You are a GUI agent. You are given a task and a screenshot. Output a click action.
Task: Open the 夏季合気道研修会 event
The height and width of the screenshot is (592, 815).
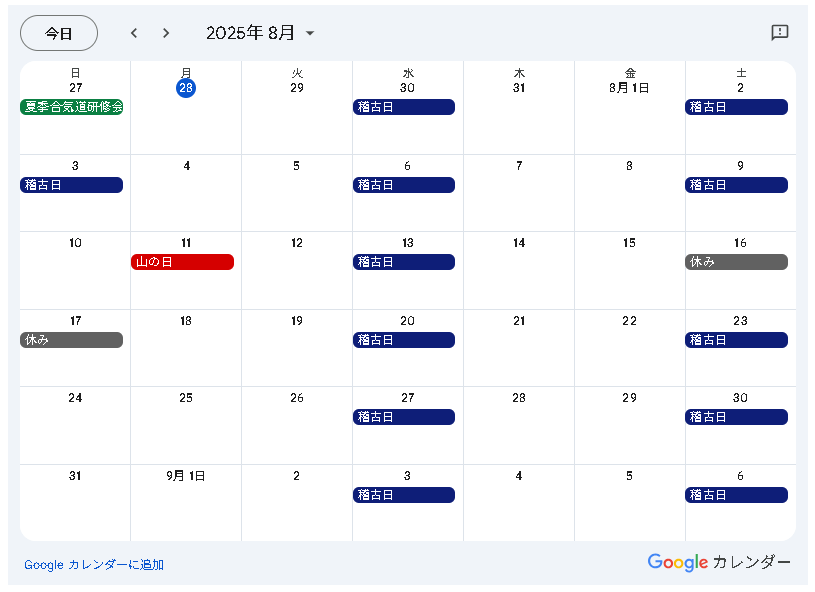click(x=72, y=107)
